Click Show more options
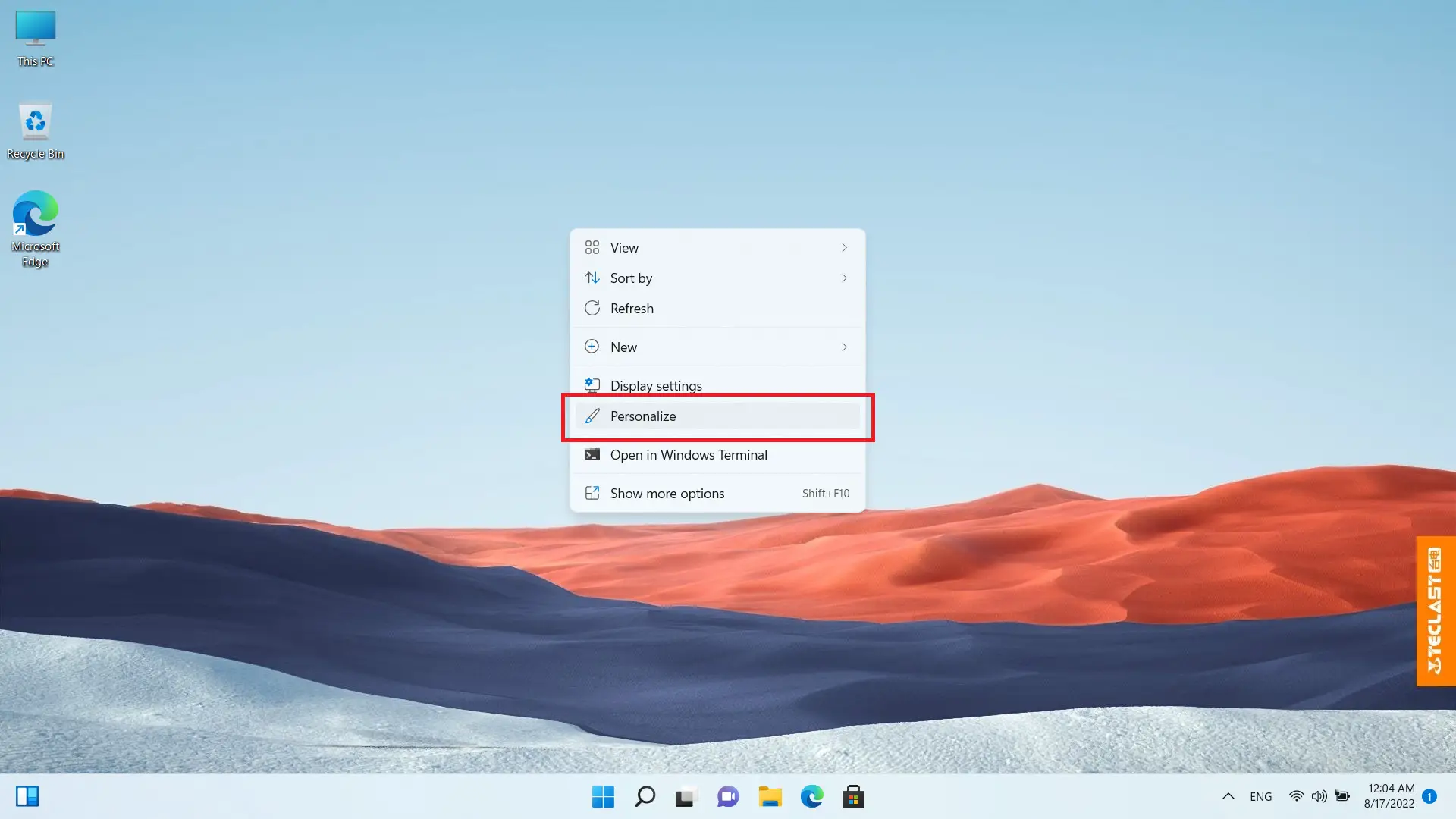Screen dimensions: 1456x819 click(x=667, y=493)
